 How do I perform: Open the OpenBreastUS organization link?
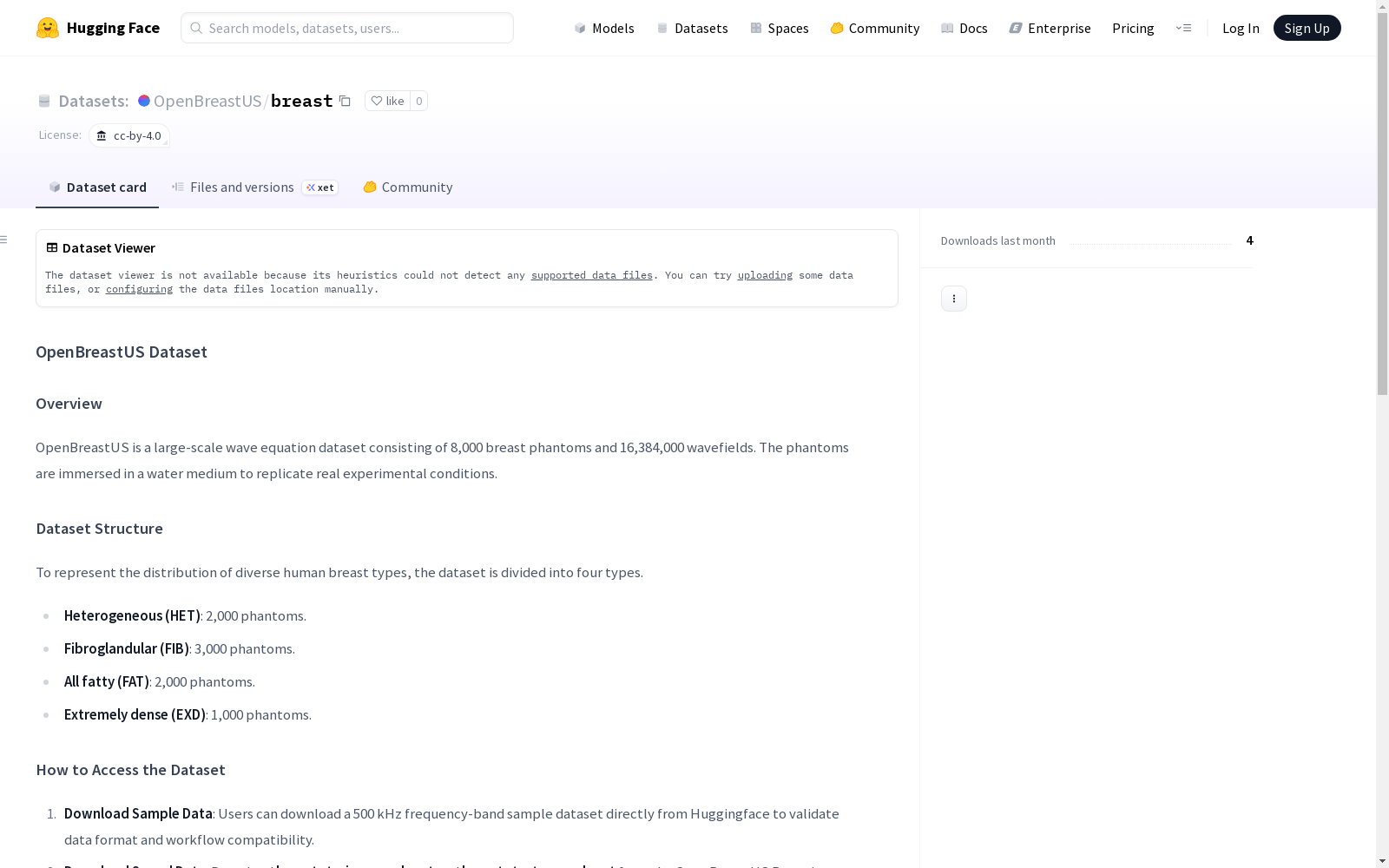207,101
